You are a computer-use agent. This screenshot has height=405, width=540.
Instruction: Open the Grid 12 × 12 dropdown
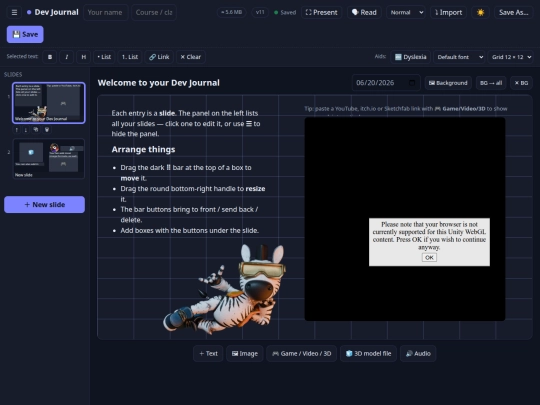point(511,57)
